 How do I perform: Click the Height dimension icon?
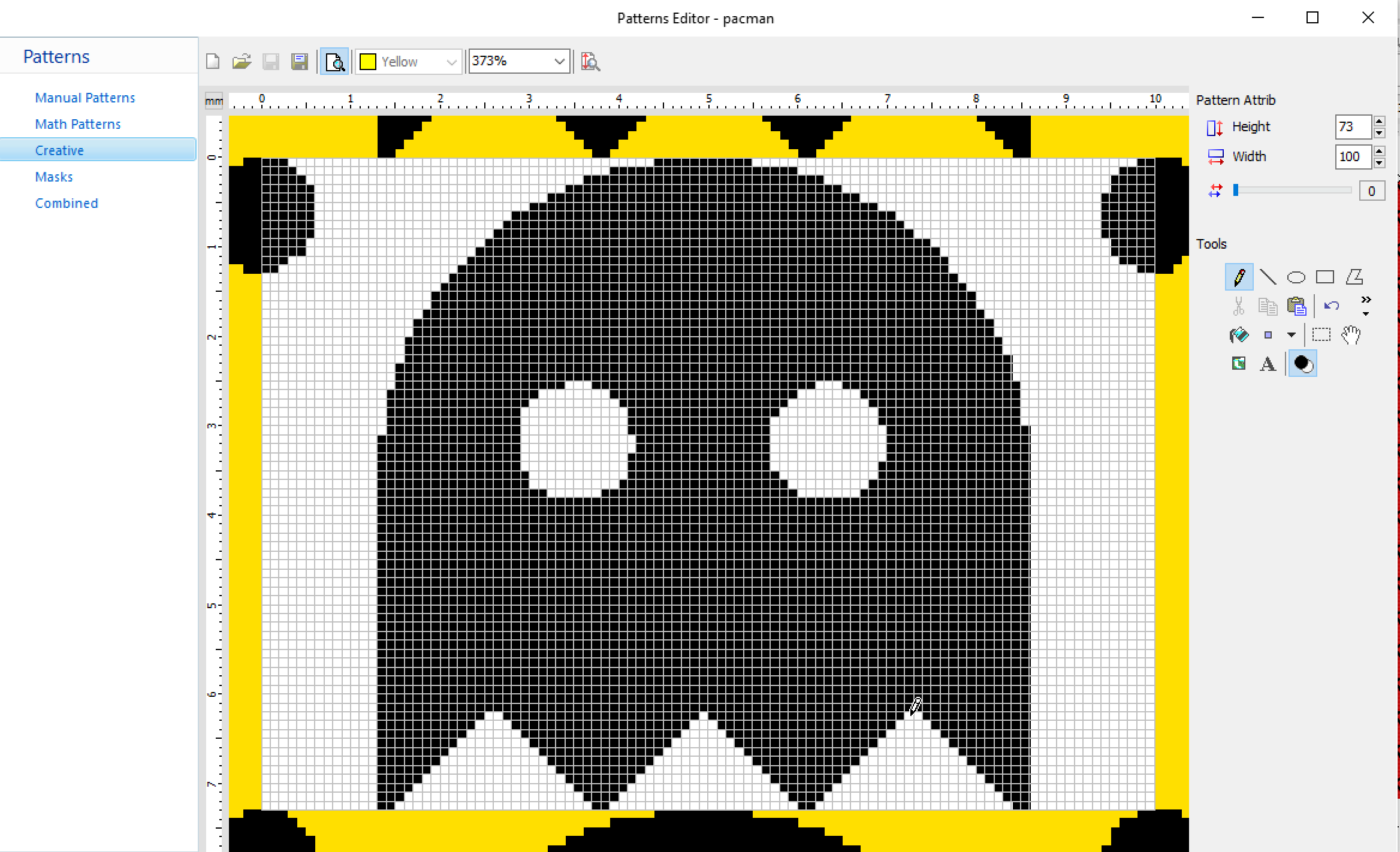click(x=1215, y=128)
